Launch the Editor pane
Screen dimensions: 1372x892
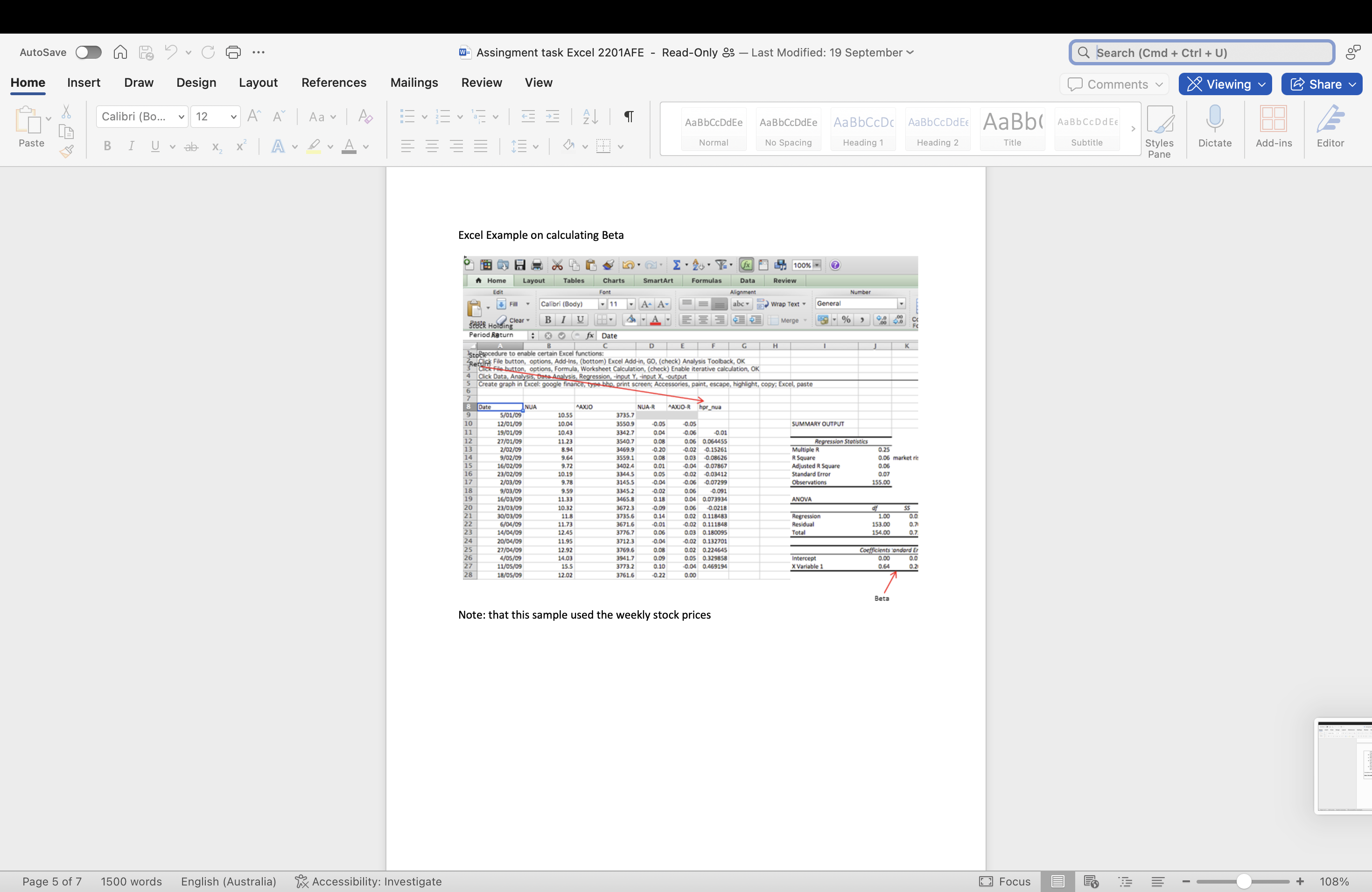point(1330,128)
